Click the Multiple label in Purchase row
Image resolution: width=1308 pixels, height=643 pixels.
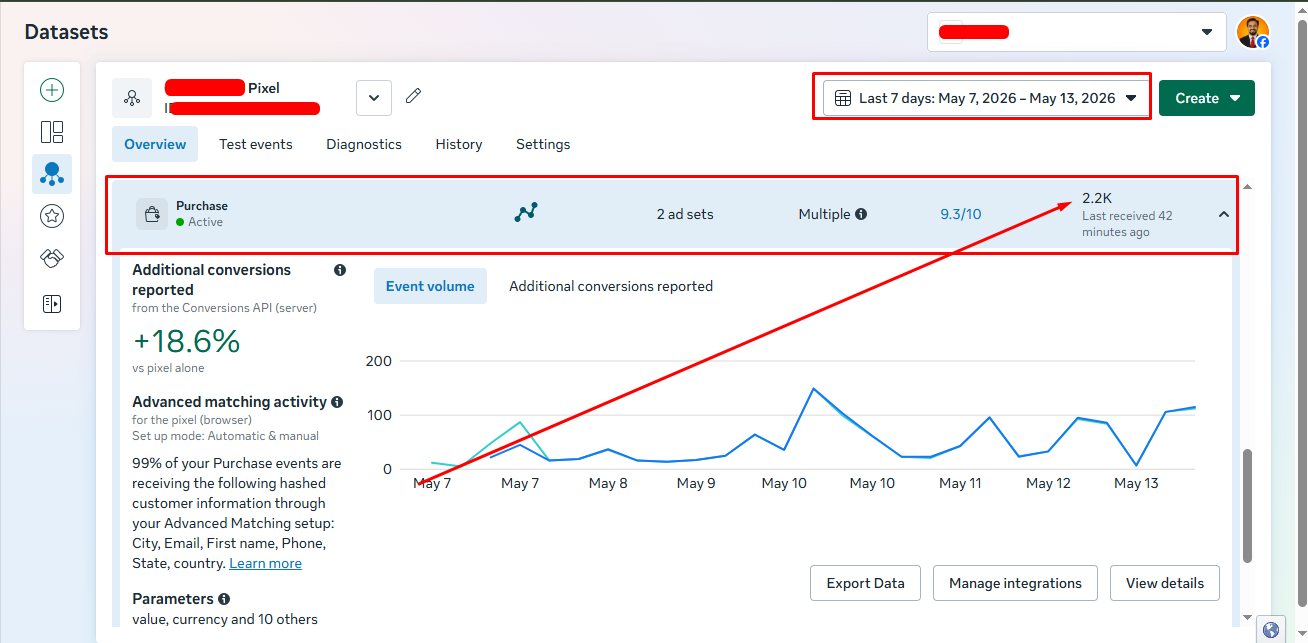click(824, 214)
